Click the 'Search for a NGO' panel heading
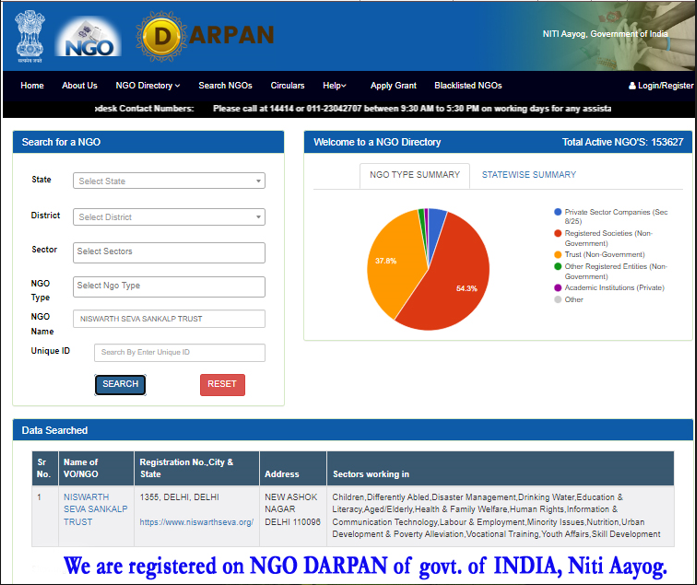 click(61, 142)
